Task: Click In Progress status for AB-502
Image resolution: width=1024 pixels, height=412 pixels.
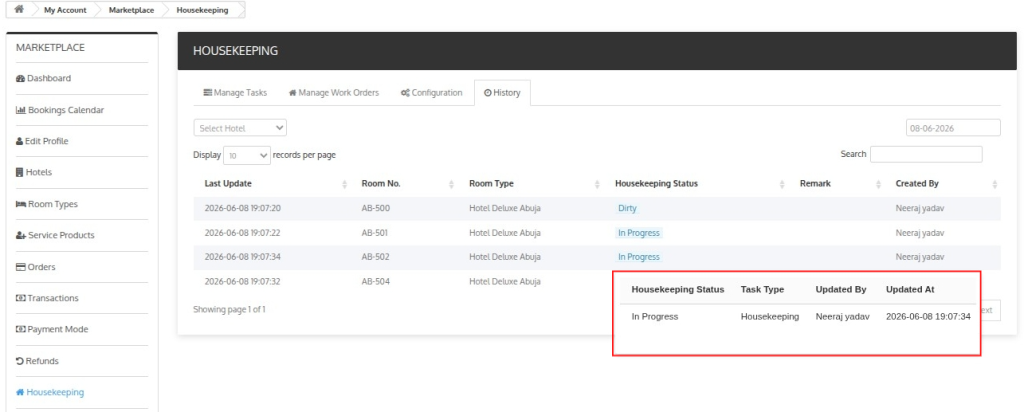Action: [639, 257]
